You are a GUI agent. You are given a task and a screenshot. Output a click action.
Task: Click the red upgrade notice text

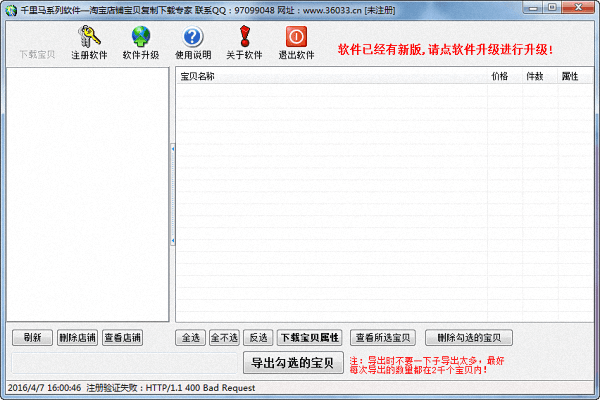[x=445, y=50]
